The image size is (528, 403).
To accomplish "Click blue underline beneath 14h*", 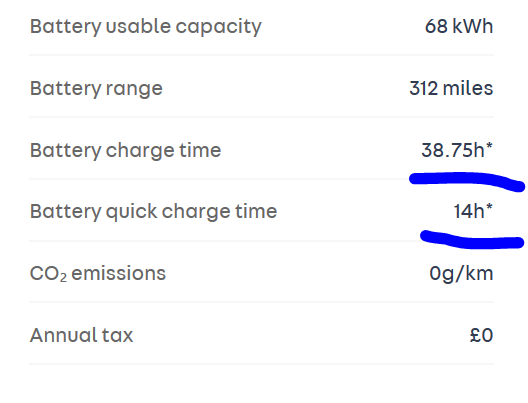I will click(472, 240).
